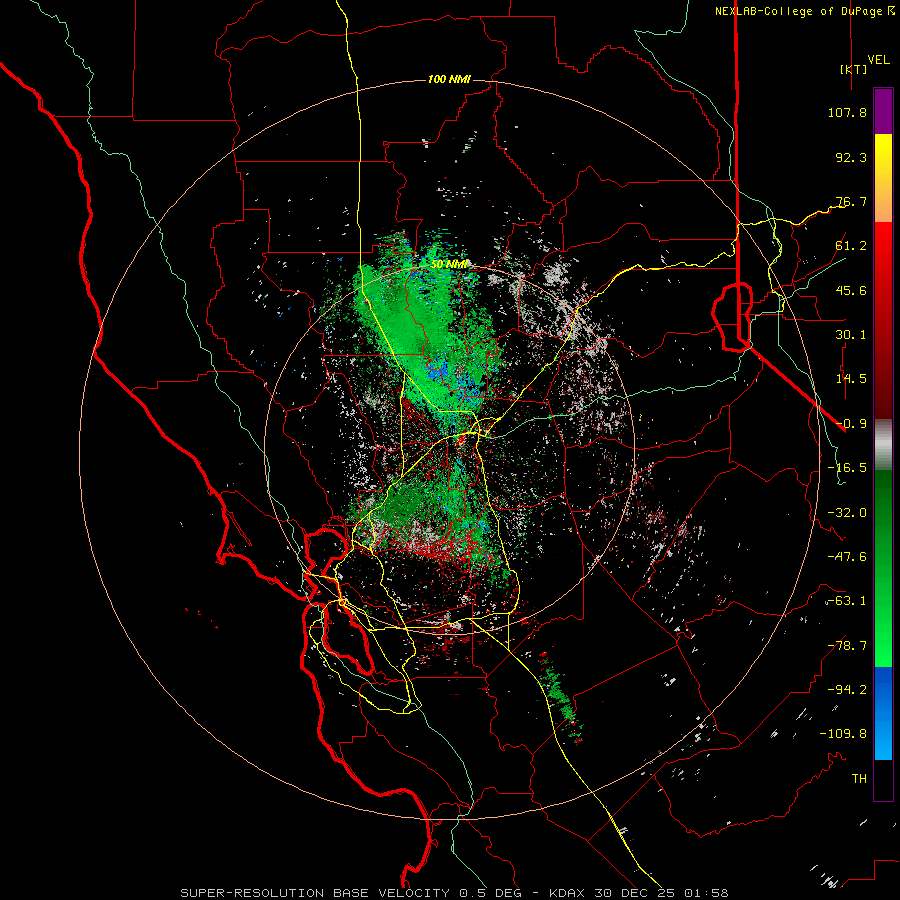Click the Super-Resolution Base Velocity caption
Screen dimensions: 900x900
pos(455,893)
